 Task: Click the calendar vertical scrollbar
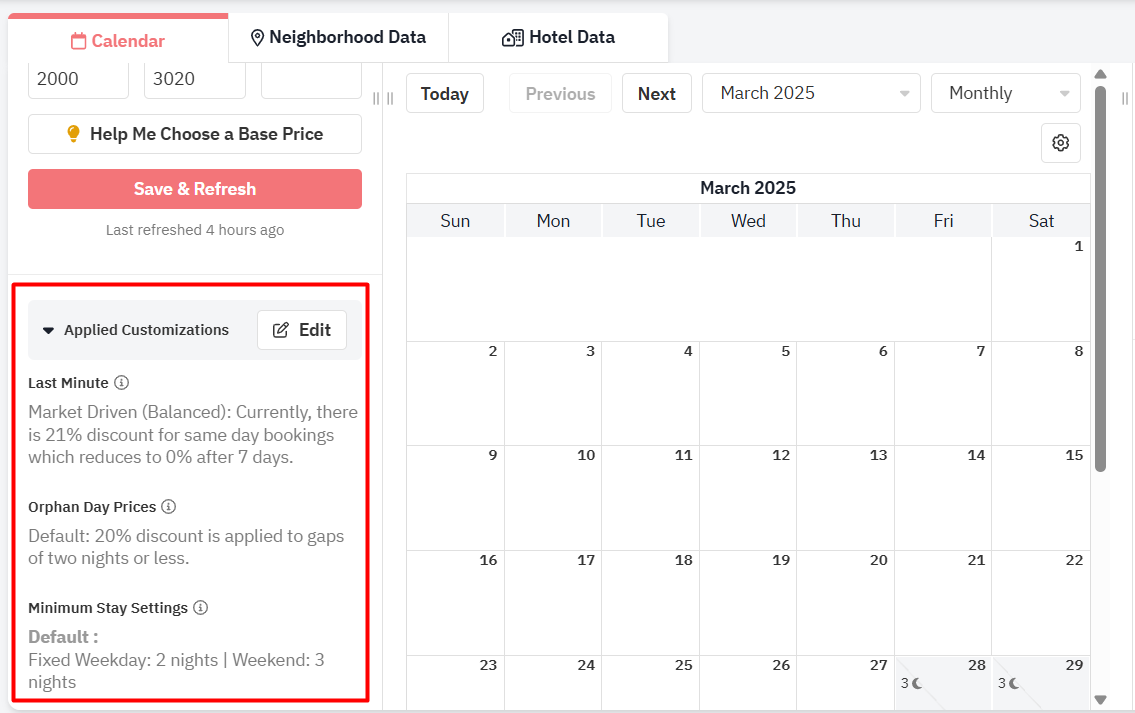[1100, 278]
